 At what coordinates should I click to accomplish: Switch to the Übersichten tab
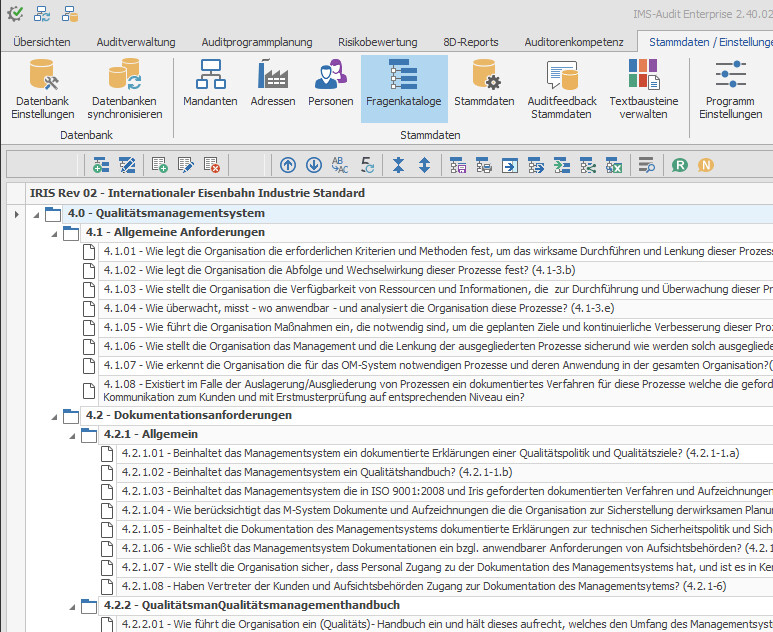pos(42,42)
